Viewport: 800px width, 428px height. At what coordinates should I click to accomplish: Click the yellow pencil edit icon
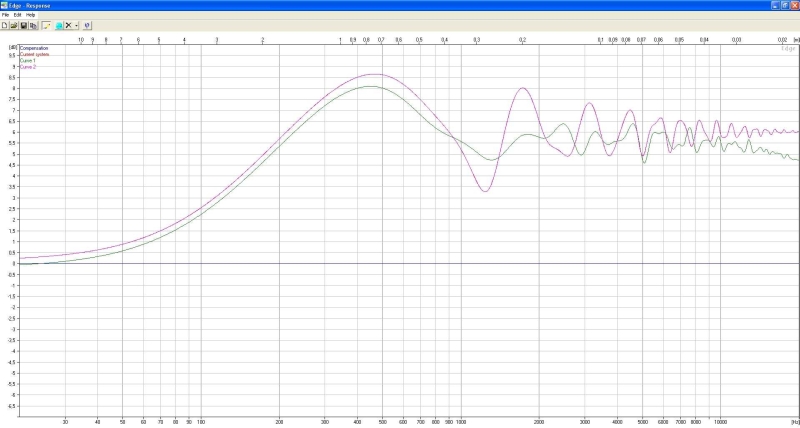tap(46, 25)
